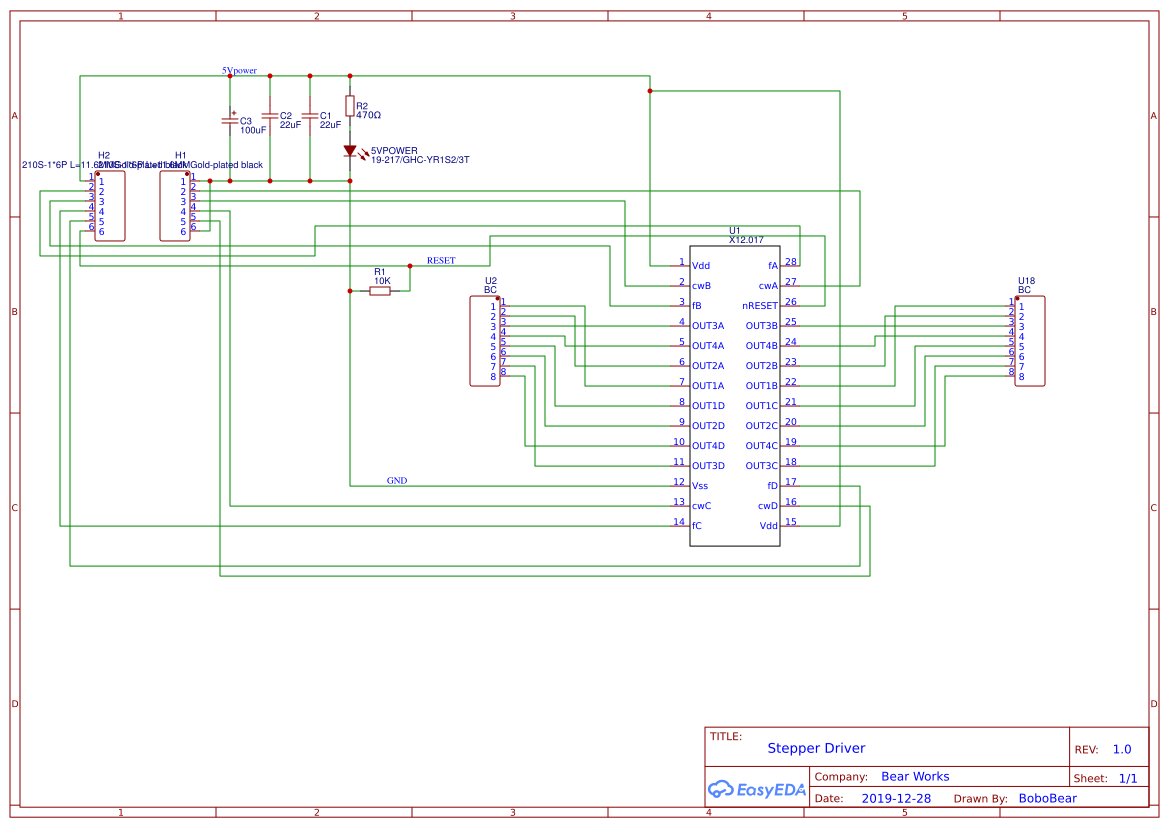Select the Bear Works company field
Image resolution: width=1169 pixels, height=828 pixels.
click(x=915, y=777)
